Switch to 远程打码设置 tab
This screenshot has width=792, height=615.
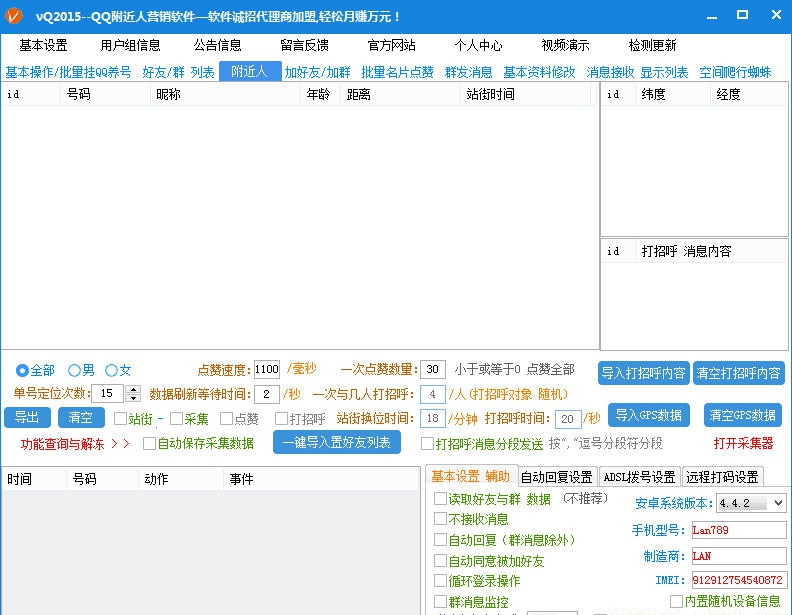[x=722, y=477]
